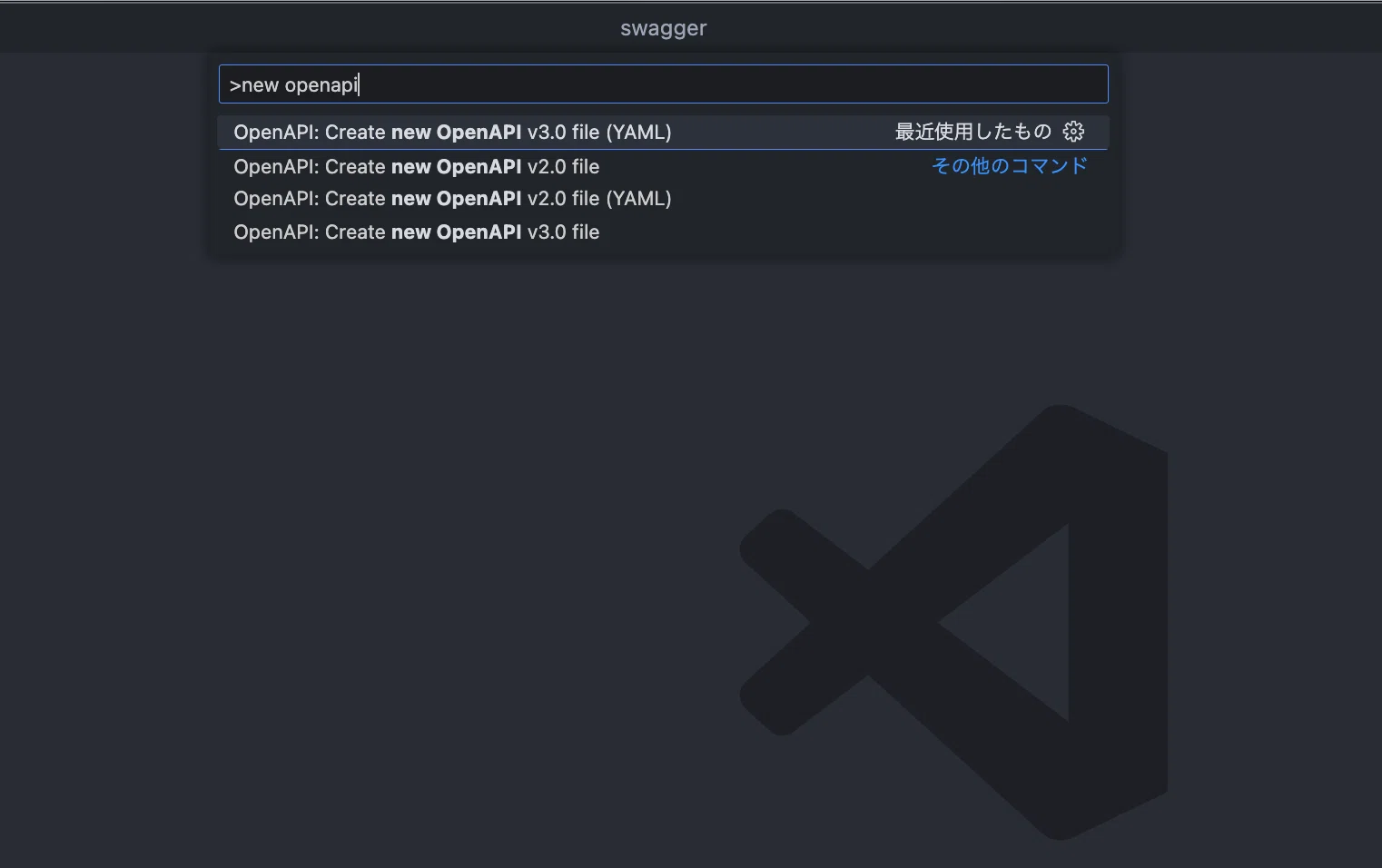This screenshot has width=1382, height=868.
Task: Select Create new OpenAPI v3.0 file (YAML)
Action: click(x=663, y=133)
